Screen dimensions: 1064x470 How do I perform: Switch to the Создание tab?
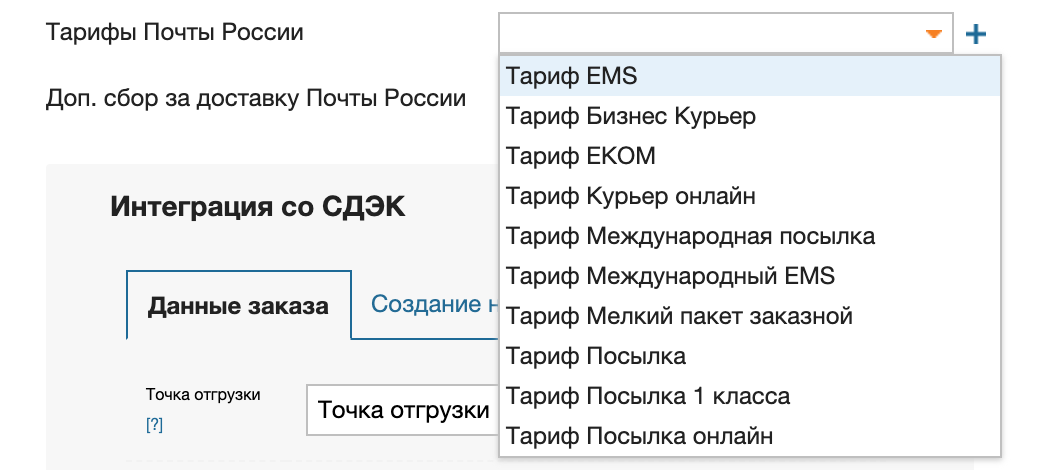[432, 304]
